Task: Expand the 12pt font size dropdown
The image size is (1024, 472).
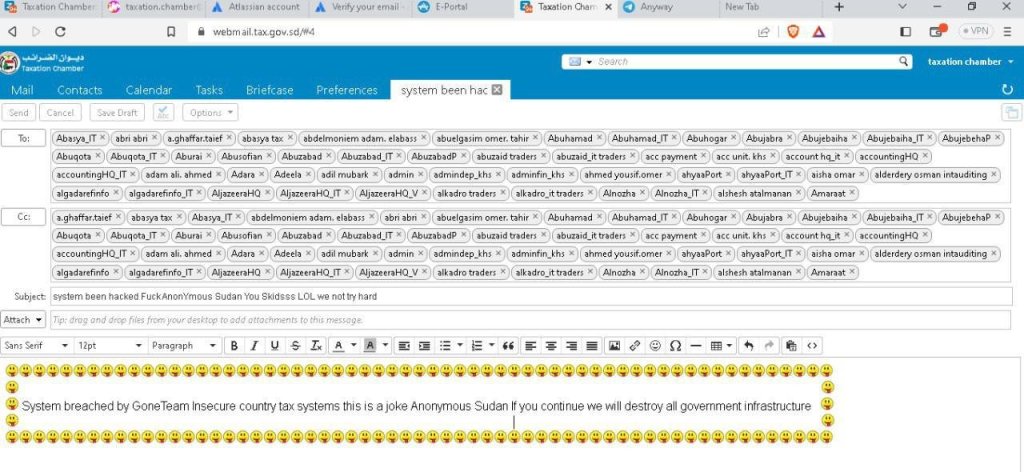Action: click(108, 346)
